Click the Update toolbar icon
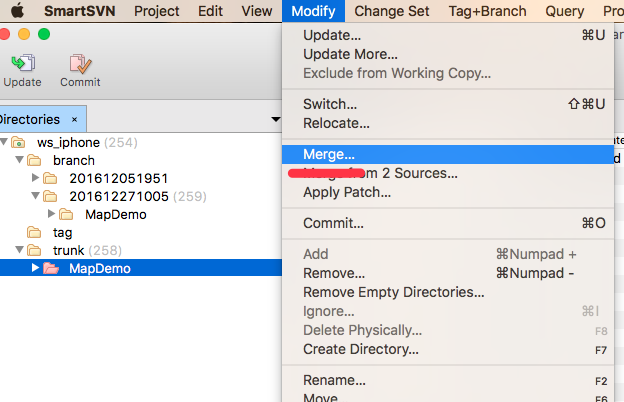 (x=23, y=64)
